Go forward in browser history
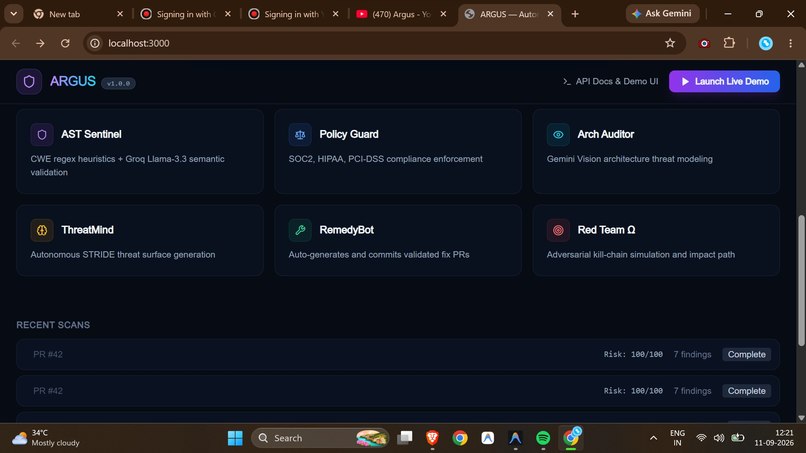The image size is (806, 453). click(40, 43)
